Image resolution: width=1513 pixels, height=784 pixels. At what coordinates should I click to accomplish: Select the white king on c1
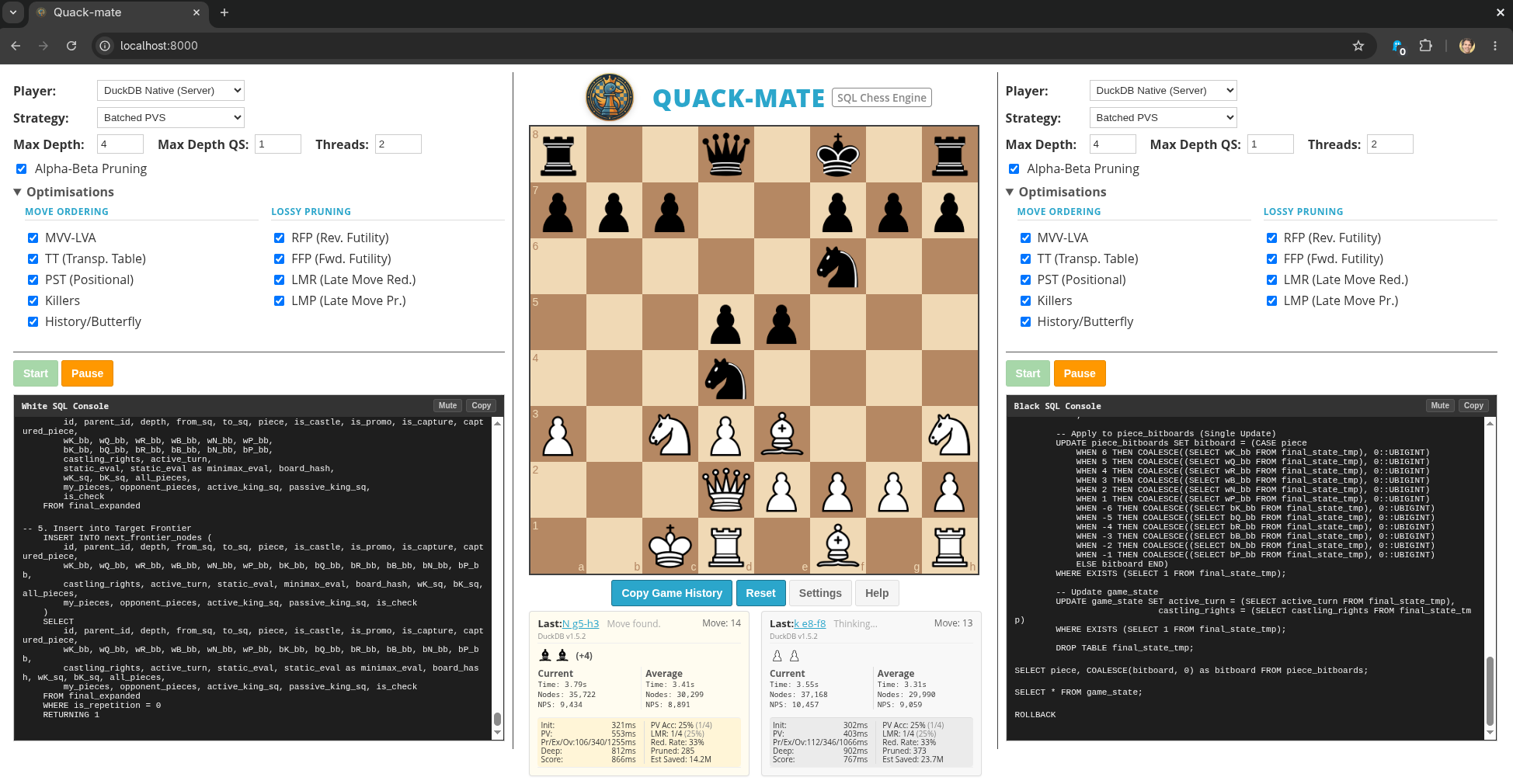tap(670, 546)
